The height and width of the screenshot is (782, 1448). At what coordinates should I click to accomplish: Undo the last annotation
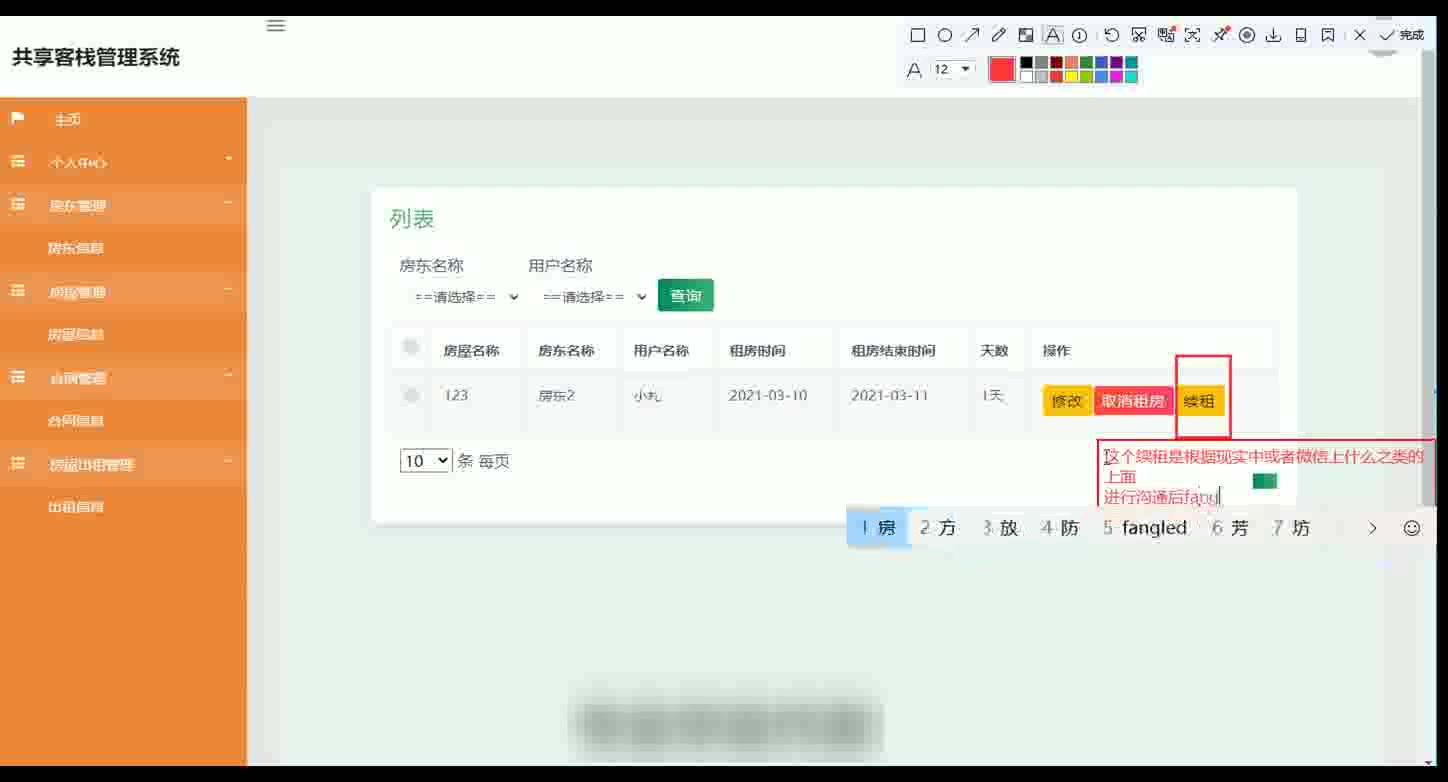click(x=1111, y=35)
